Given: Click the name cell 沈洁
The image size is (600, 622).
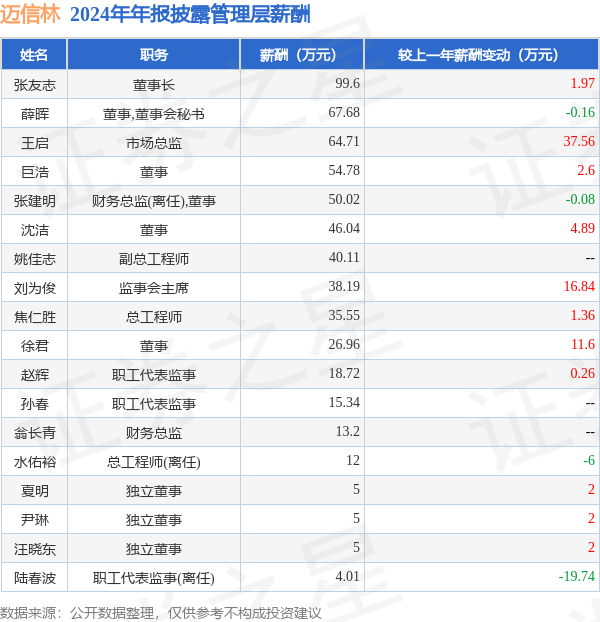Looking at the screenshot, I should point(35,230).
